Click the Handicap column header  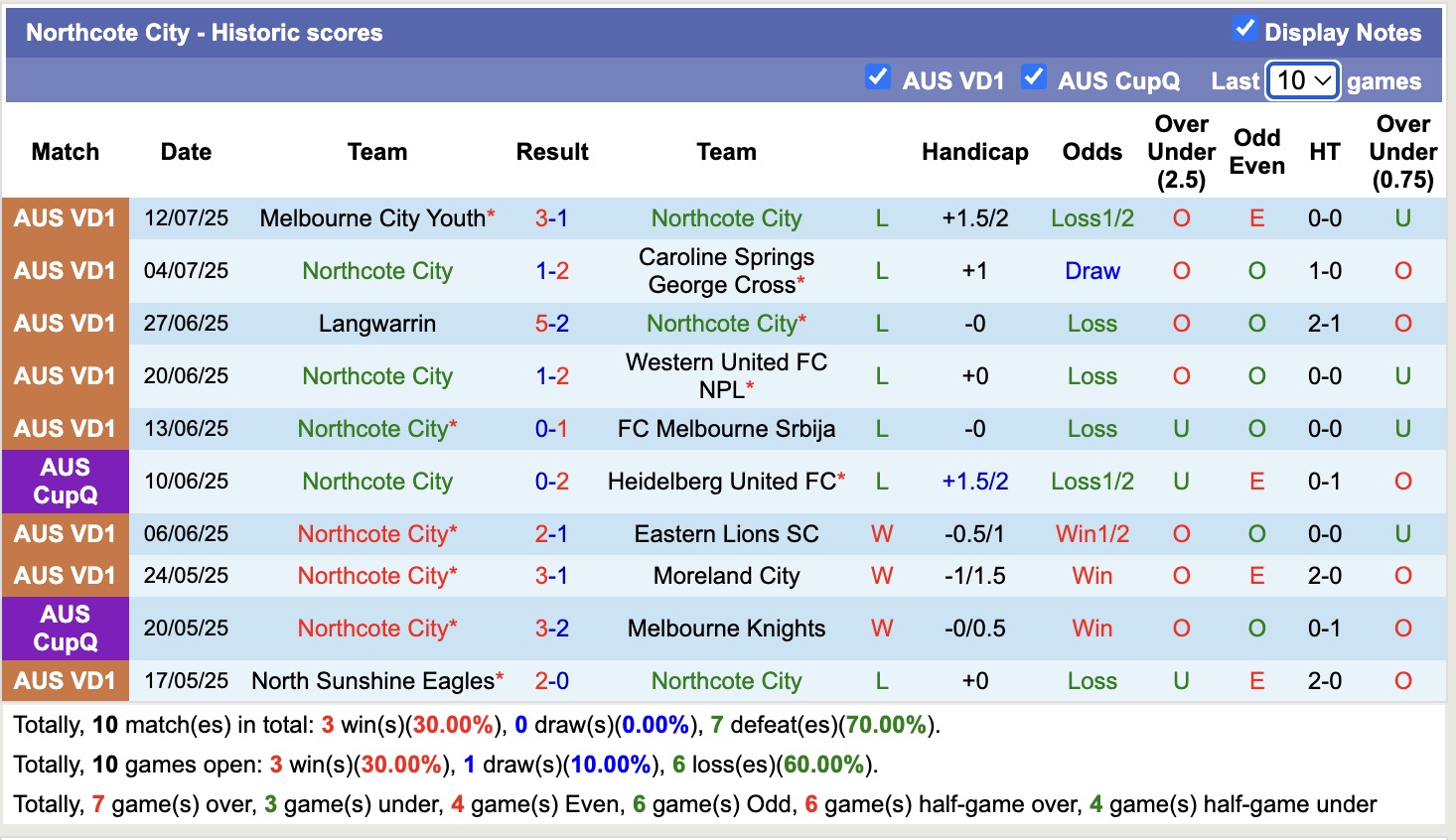point(974,152)
